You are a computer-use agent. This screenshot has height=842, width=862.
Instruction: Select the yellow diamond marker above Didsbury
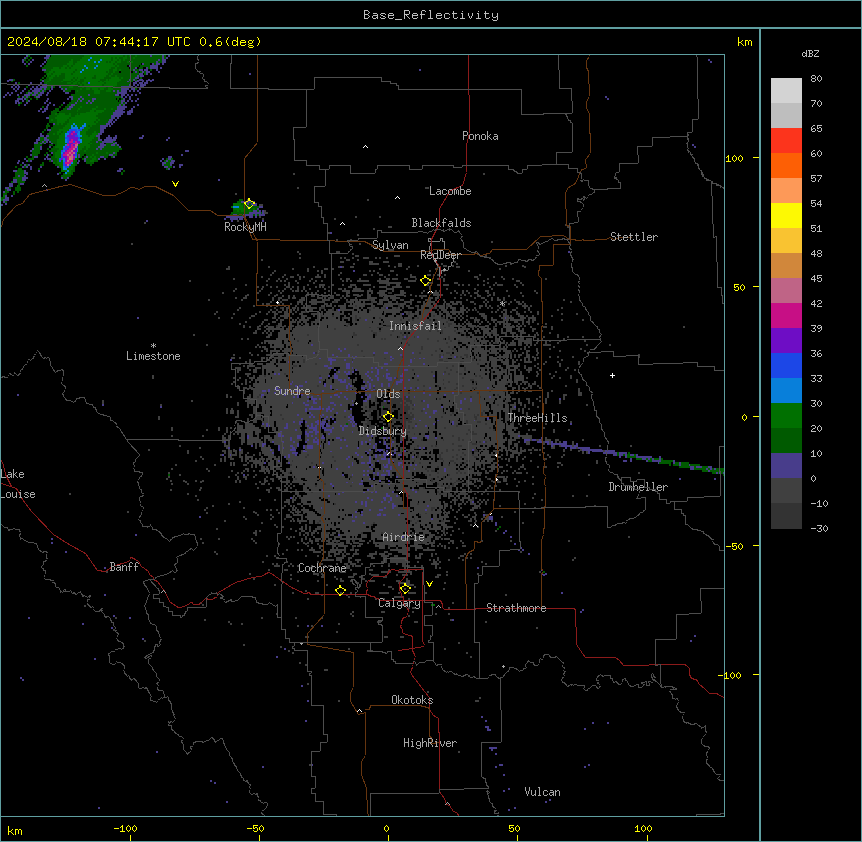[388, 417]
